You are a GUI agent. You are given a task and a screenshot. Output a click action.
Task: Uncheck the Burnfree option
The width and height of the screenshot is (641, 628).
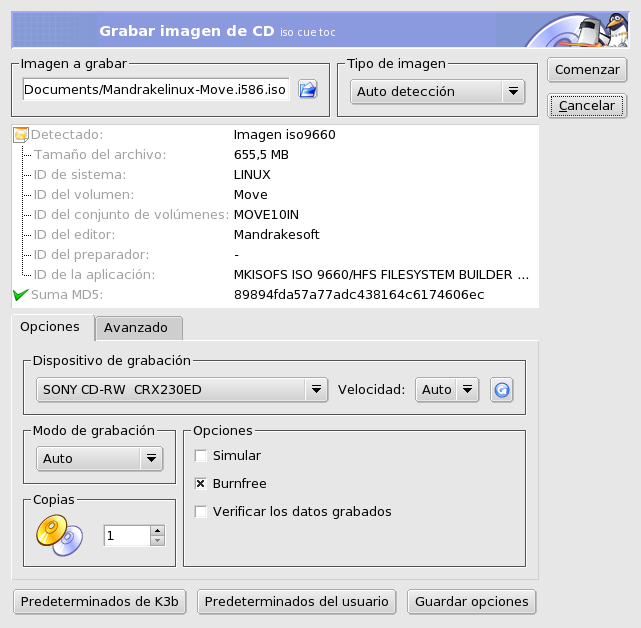(x=201, y=484)
